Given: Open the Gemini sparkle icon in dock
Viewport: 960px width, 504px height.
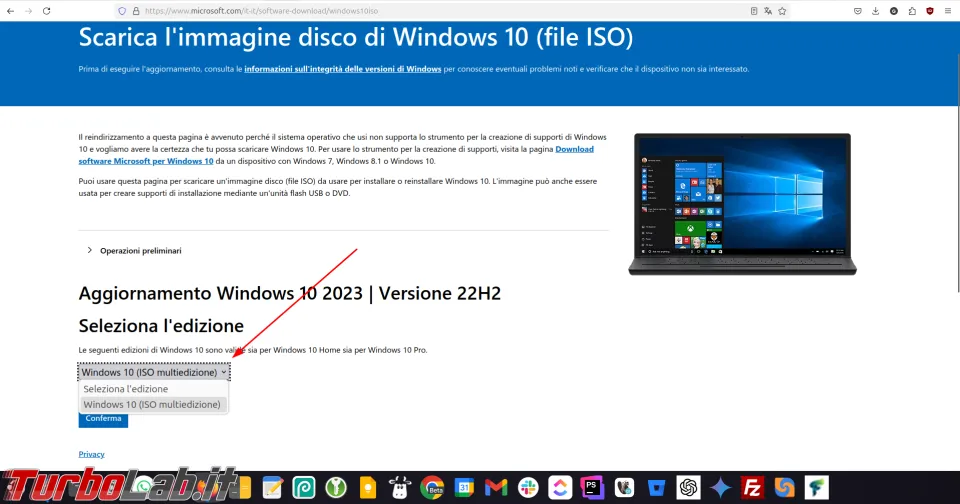Looking at the screenshot, I should tap(720, 487).
